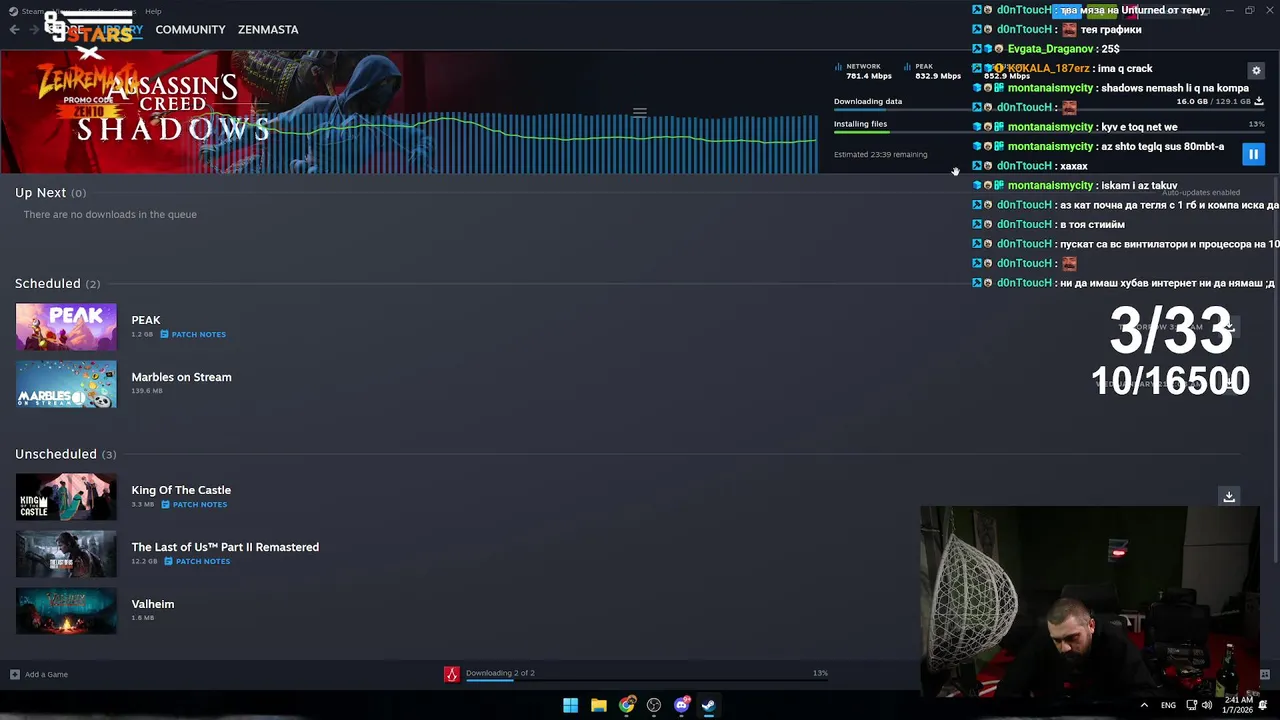Open the downloads settings gear
Screen dimensions: 1280x720
click(1256, 71)
